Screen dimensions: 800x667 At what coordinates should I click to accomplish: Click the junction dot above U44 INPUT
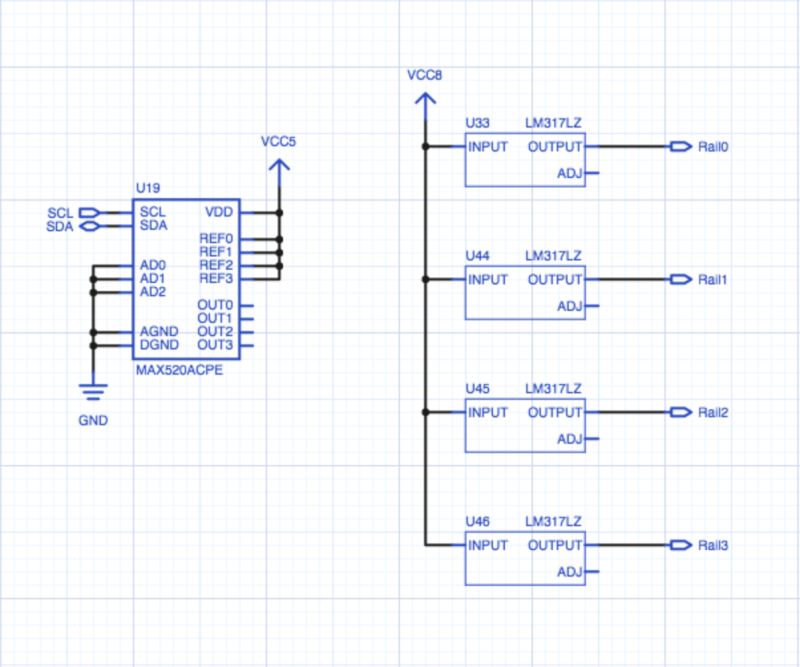pyautogui.click(x=426, y=280)
